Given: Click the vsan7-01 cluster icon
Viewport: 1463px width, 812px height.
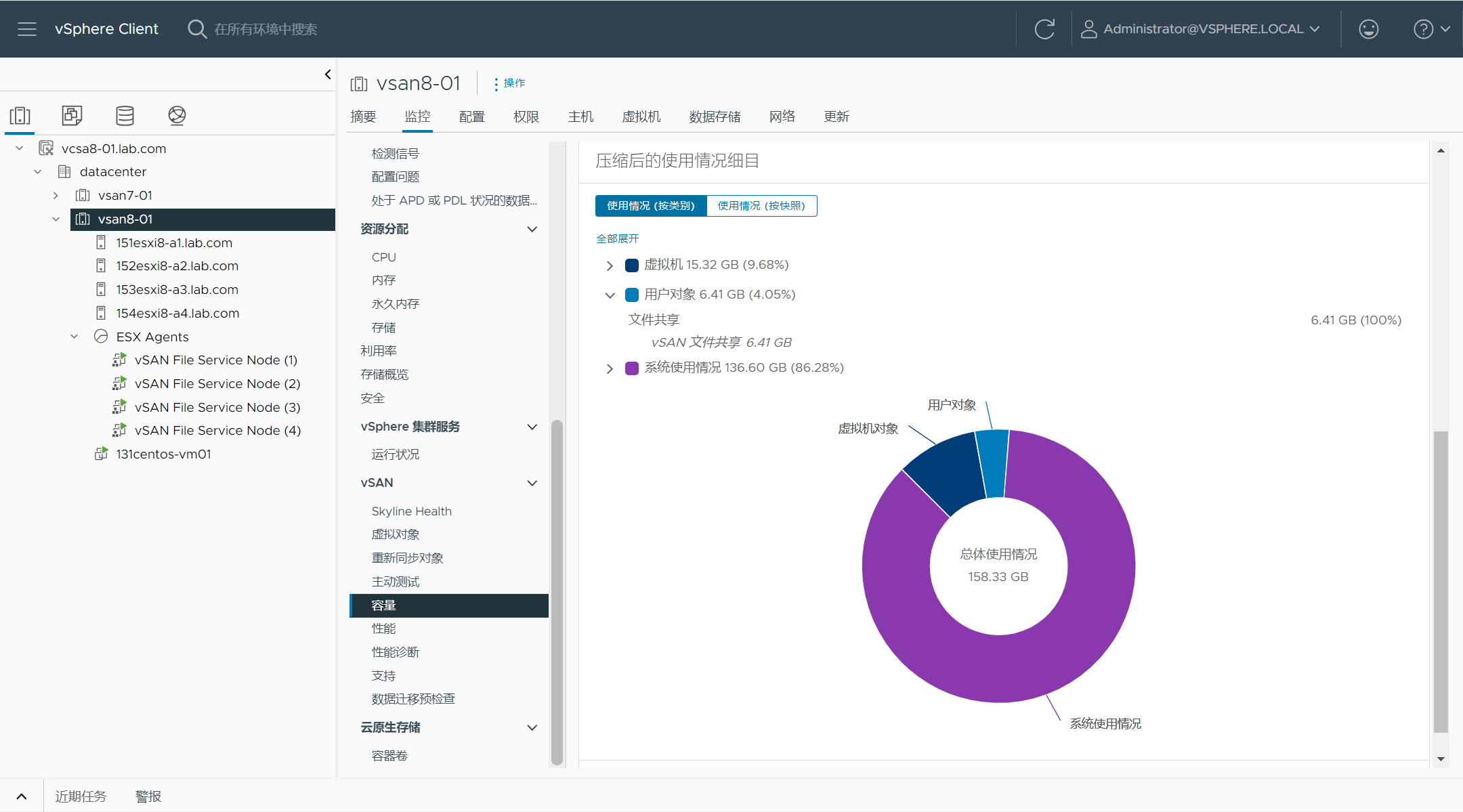Looking at the screenshot, I should pos(83,196).
